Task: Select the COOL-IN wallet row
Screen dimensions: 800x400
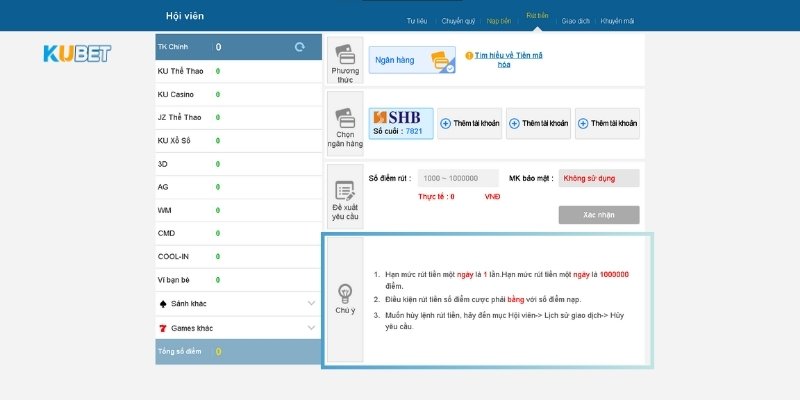Action: [x=239, y=257]
